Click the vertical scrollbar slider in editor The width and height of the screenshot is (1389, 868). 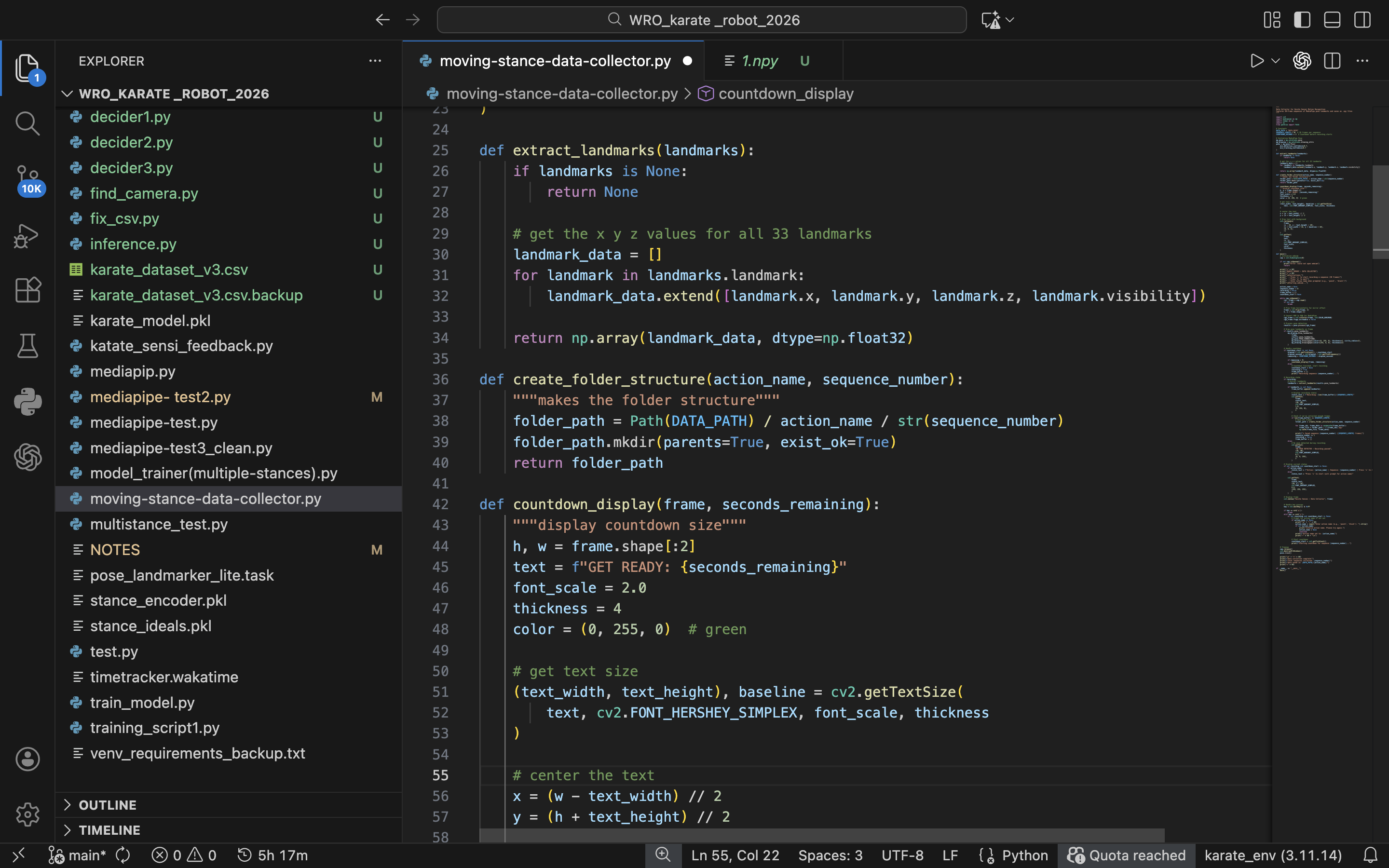(x=1380, y=211)
